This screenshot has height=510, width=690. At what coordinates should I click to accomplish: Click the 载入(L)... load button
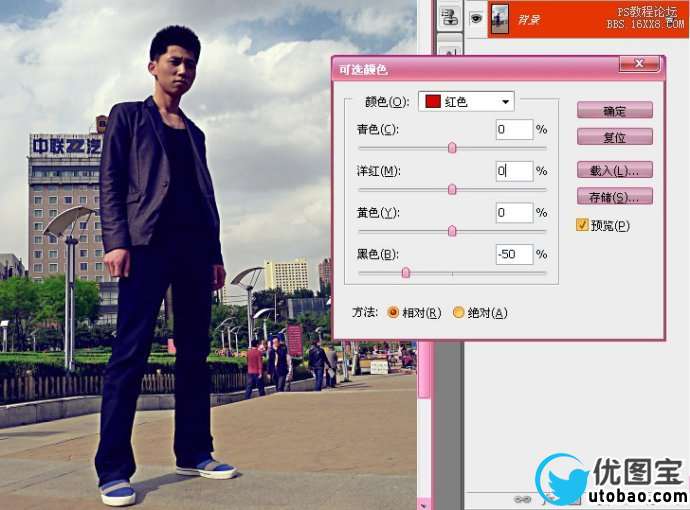coord(615,170)
